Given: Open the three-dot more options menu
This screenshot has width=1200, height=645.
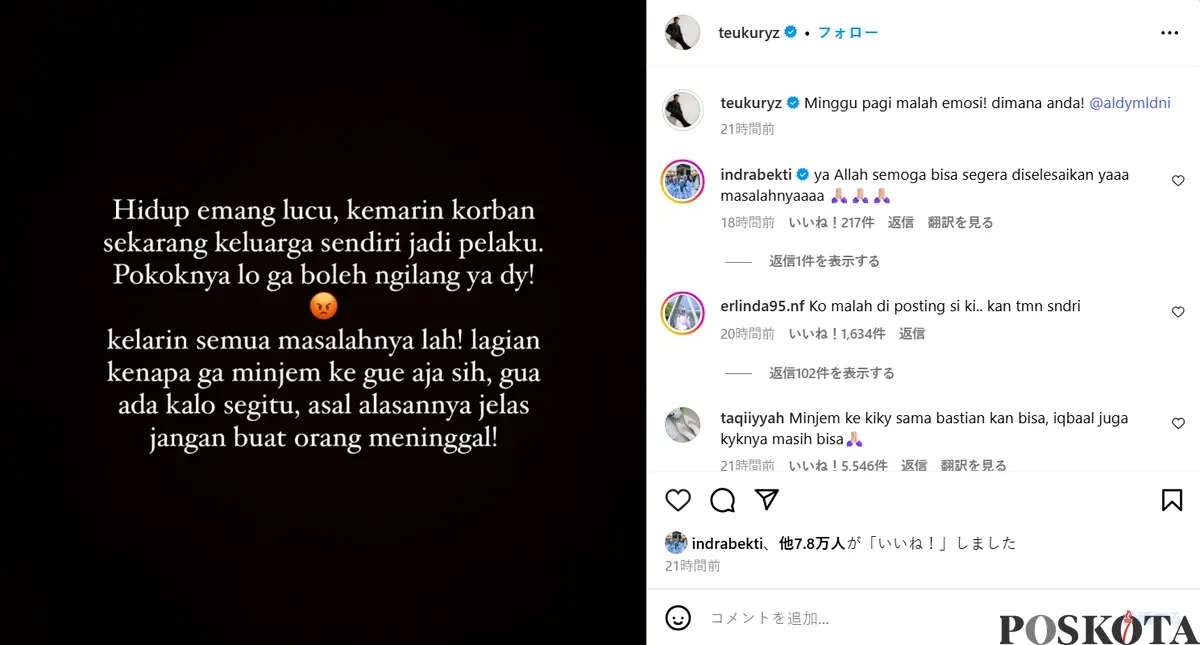Looking at the screenshot, I should 1169,33.
